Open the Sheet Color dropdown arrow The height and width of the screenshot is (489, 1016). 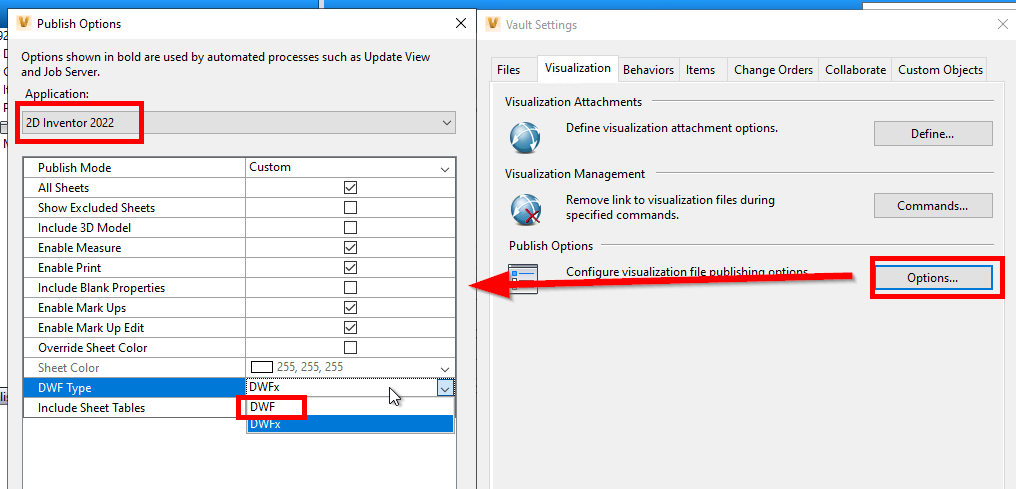click(445, 369)
